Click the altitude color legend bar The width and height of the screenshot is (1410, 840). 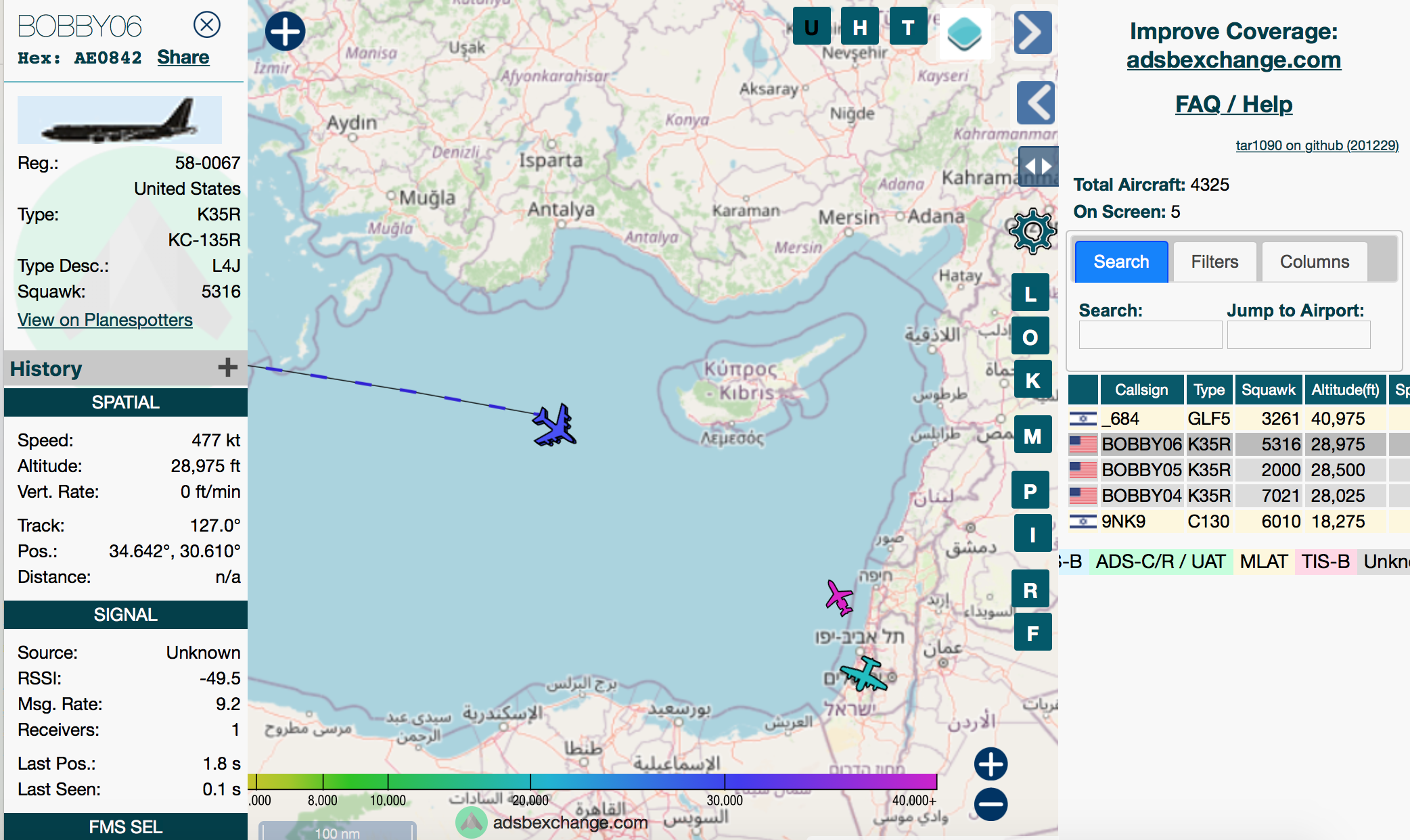pos(593,782)
